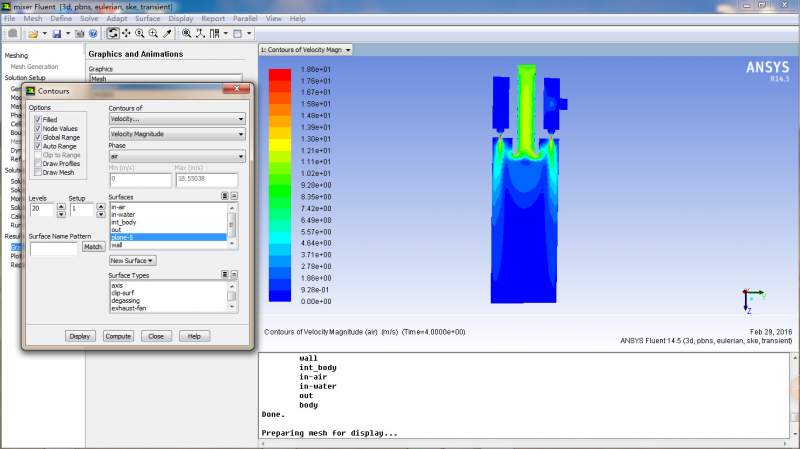This screenshot has width=800, height=449.
Task: Select plane-8 in Surfaces list
Action: pyautogui.click(x=168, y=237)
